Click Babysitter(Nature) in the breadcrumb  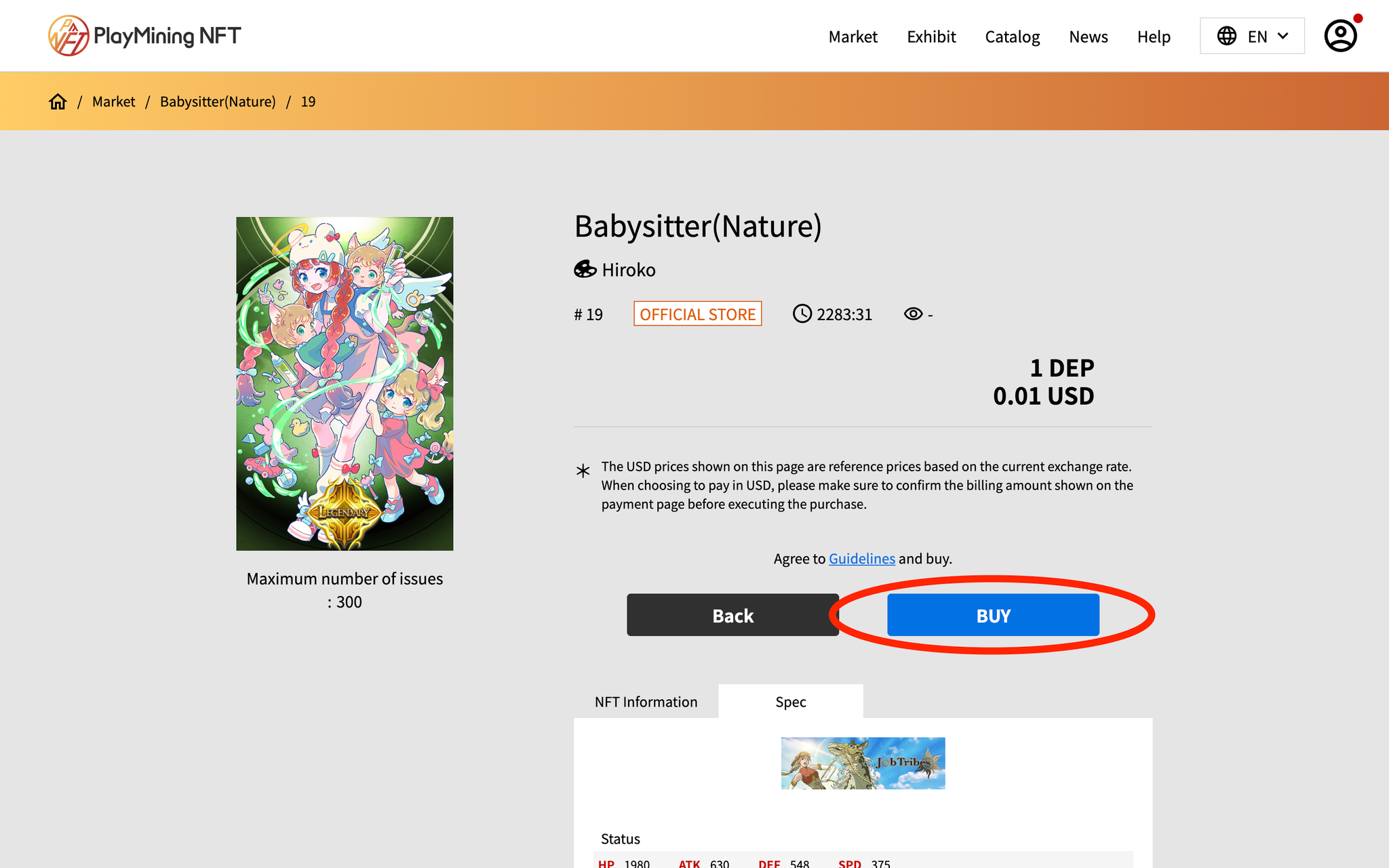click(x=218, y=102)
